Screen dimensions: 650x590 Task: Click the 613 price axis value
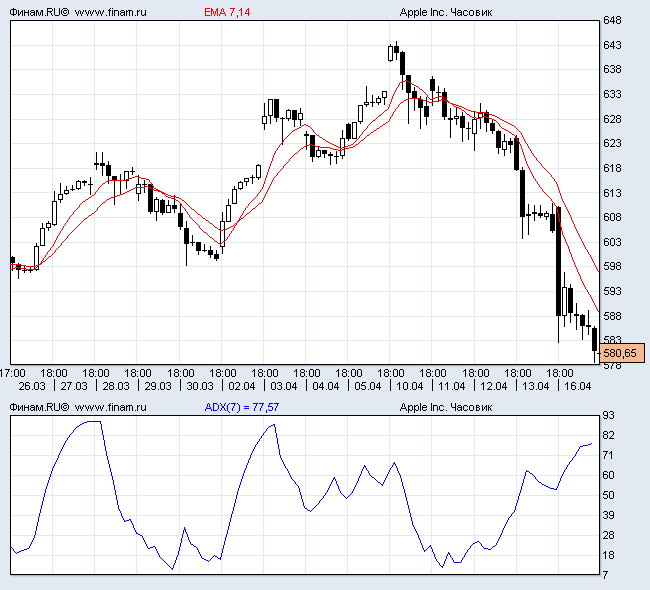click(x=612, y=193)
